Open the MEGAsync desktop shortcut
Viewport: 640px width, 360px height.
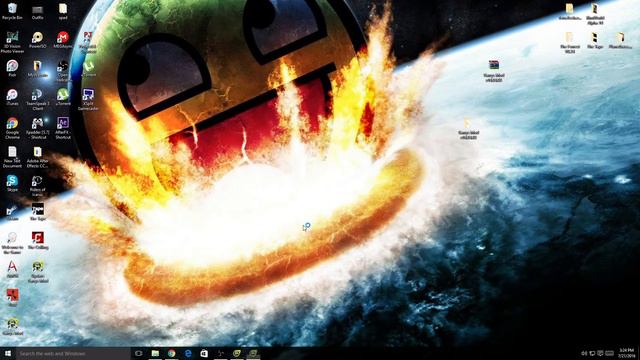coord(62,40)
